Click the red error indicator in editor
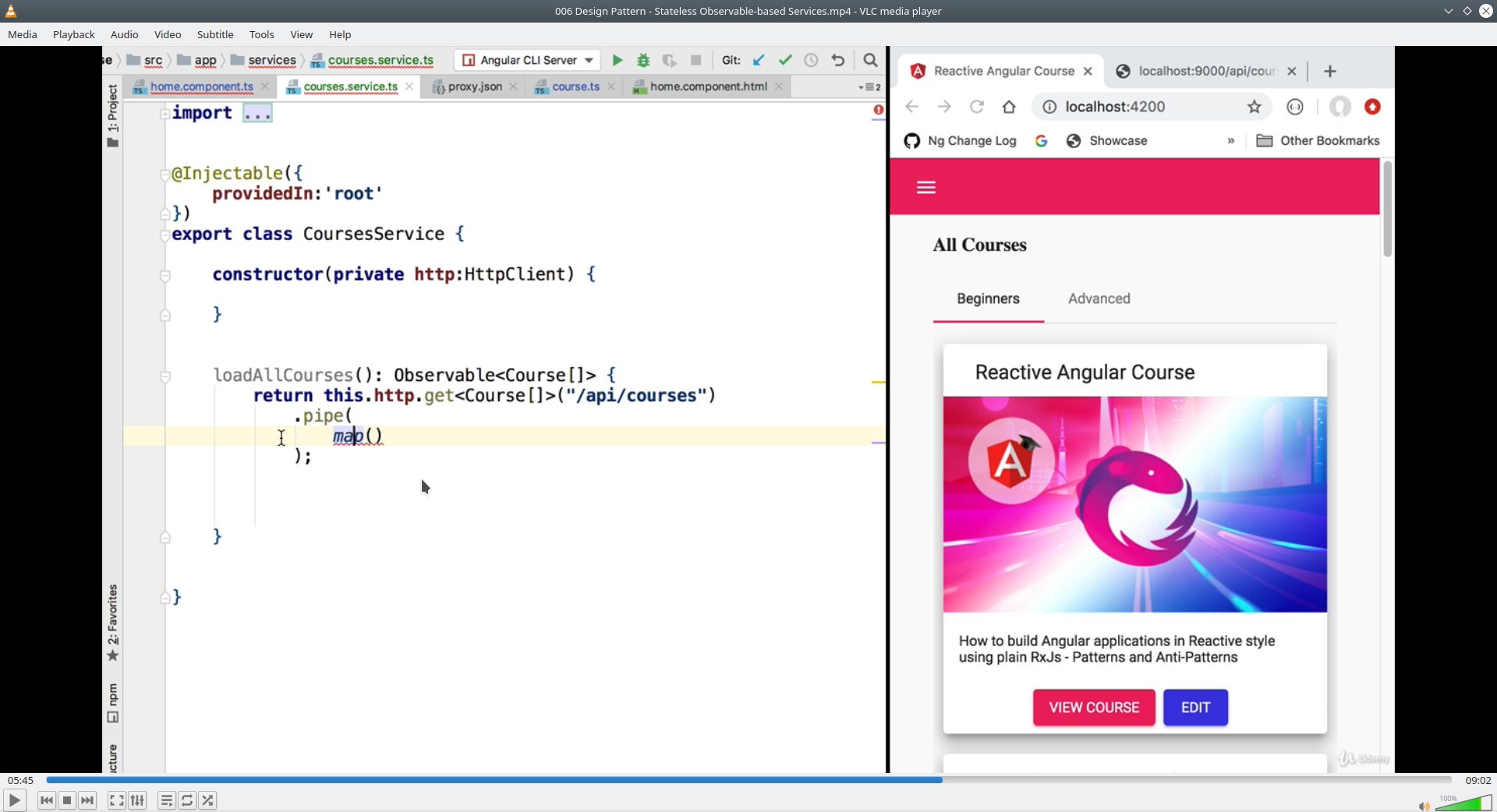The image size is (1497, 812). click(x=879, y=110)
